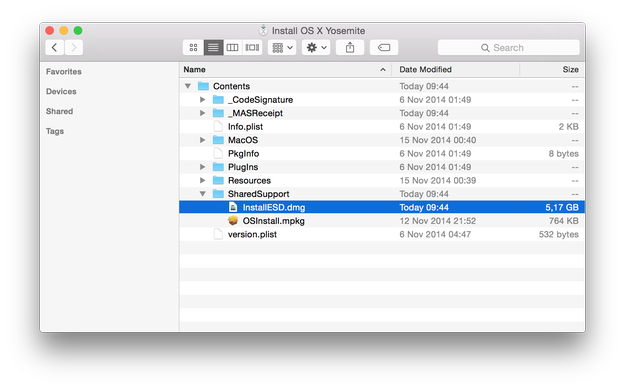Viewport: 625px width, 389px height.
Task: Click the Favorites sidebar heading
Action: [x=64, y=72]
